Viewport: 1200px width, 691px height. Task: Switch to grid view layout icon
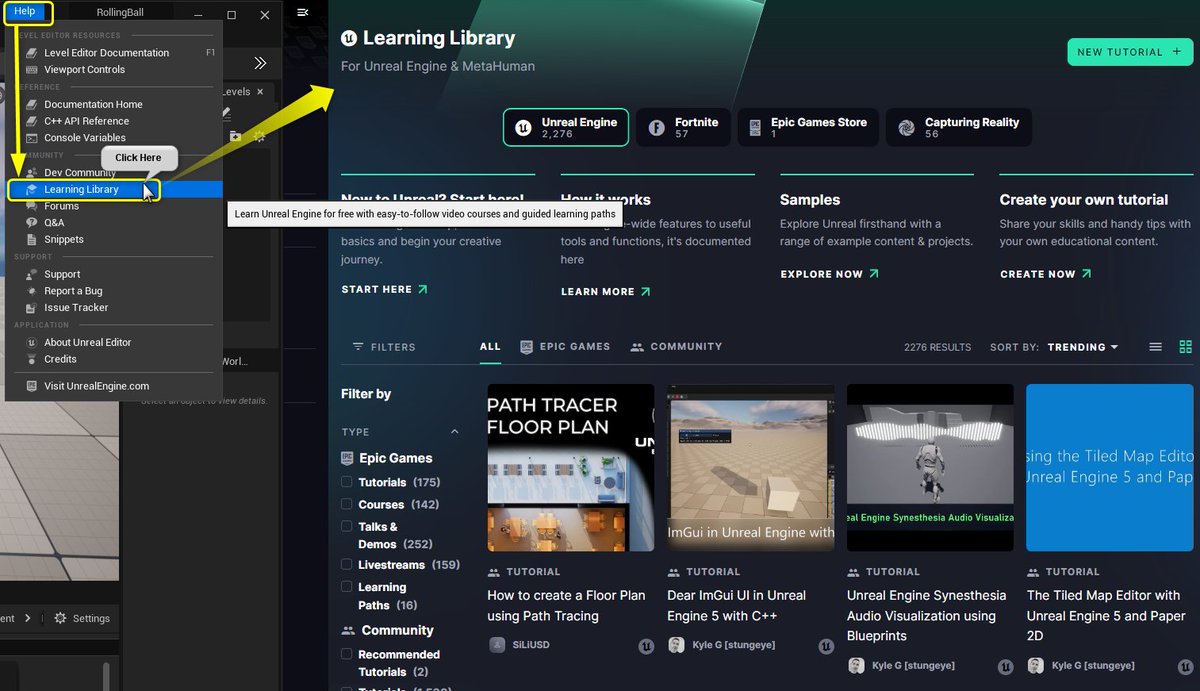pyautogui.click(x=1186, y=347)
